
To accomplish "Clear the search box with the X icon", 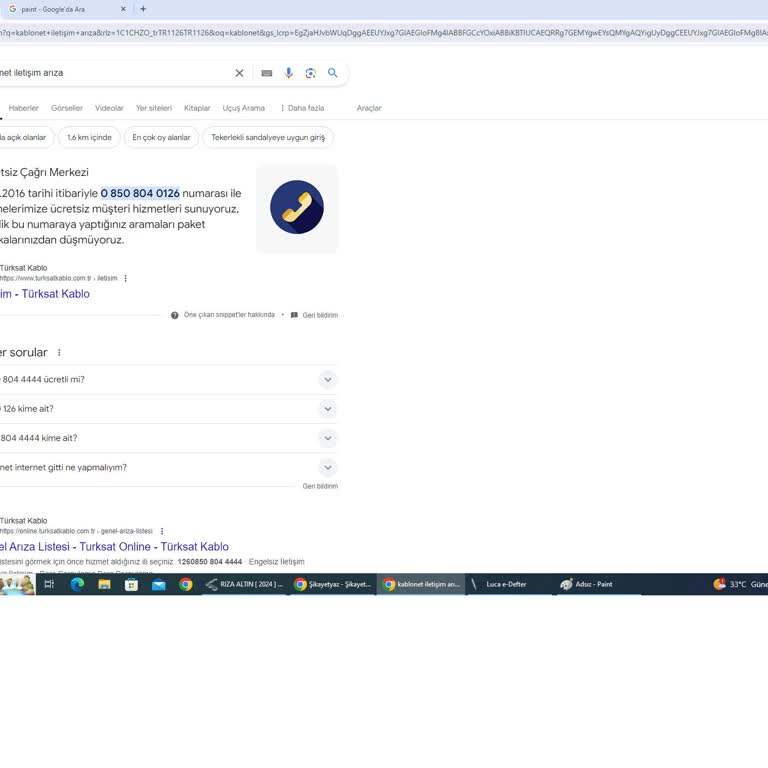I will [x=240, y=73].
